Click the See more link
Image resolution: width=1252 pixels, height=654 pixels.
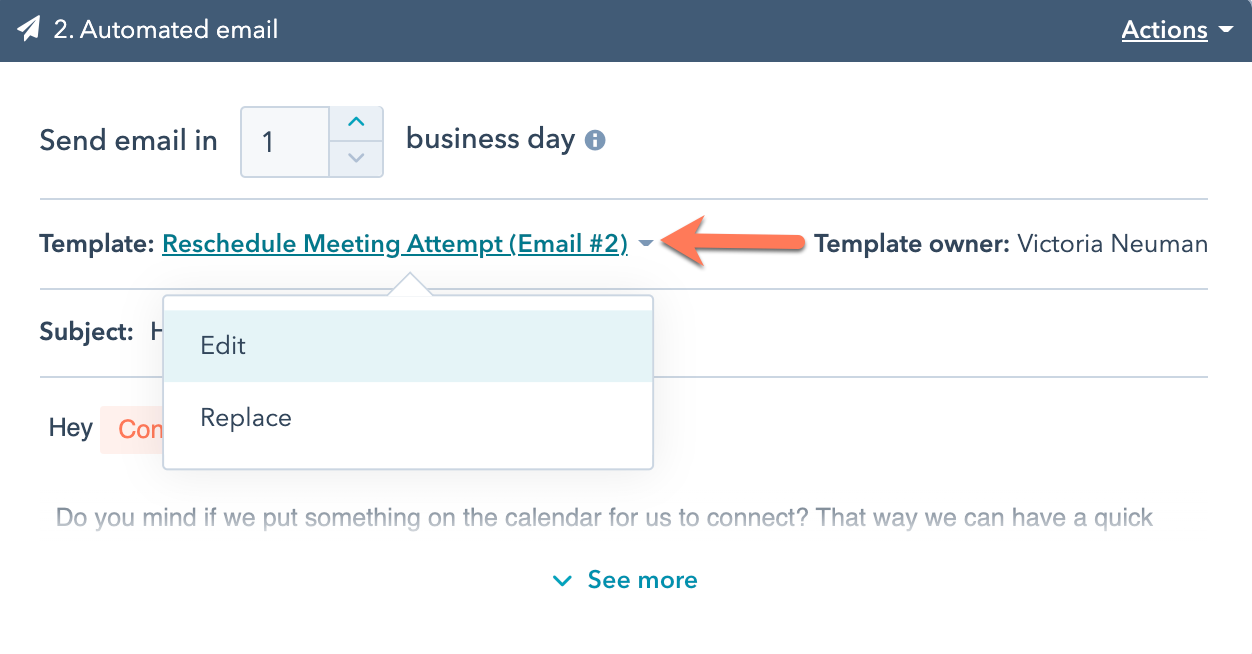pyautogui.click(x=642, y=581)
